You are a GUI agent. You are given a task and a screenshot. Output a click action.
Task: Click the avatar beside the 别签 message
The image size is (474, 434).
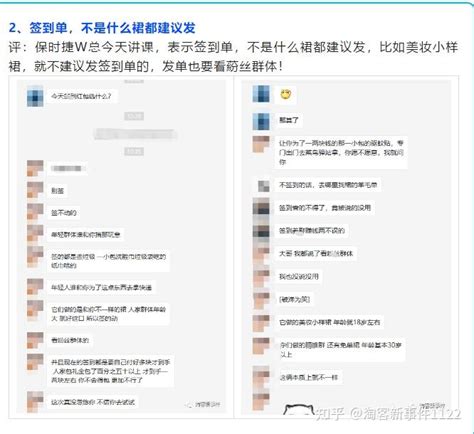coord(35,191)
